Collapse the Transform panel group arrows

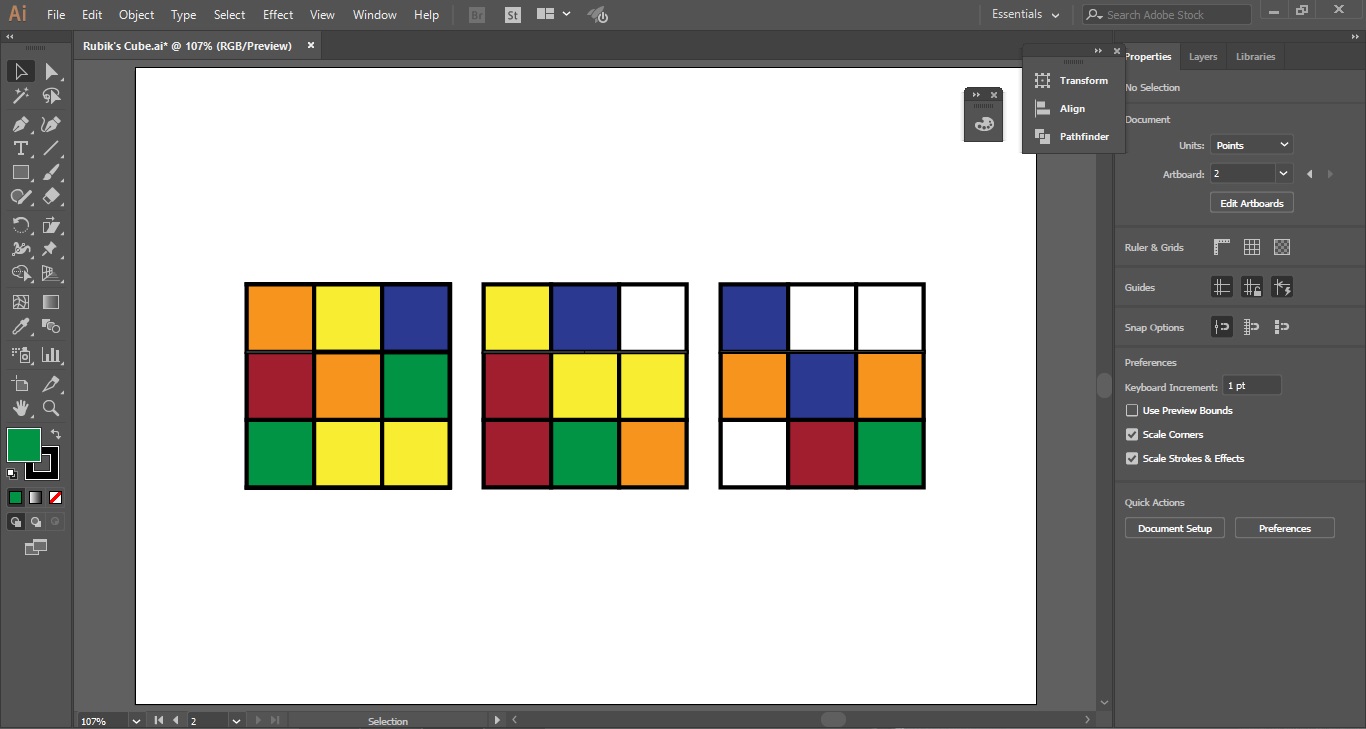pyautogui.click(x=1098, y=51)
